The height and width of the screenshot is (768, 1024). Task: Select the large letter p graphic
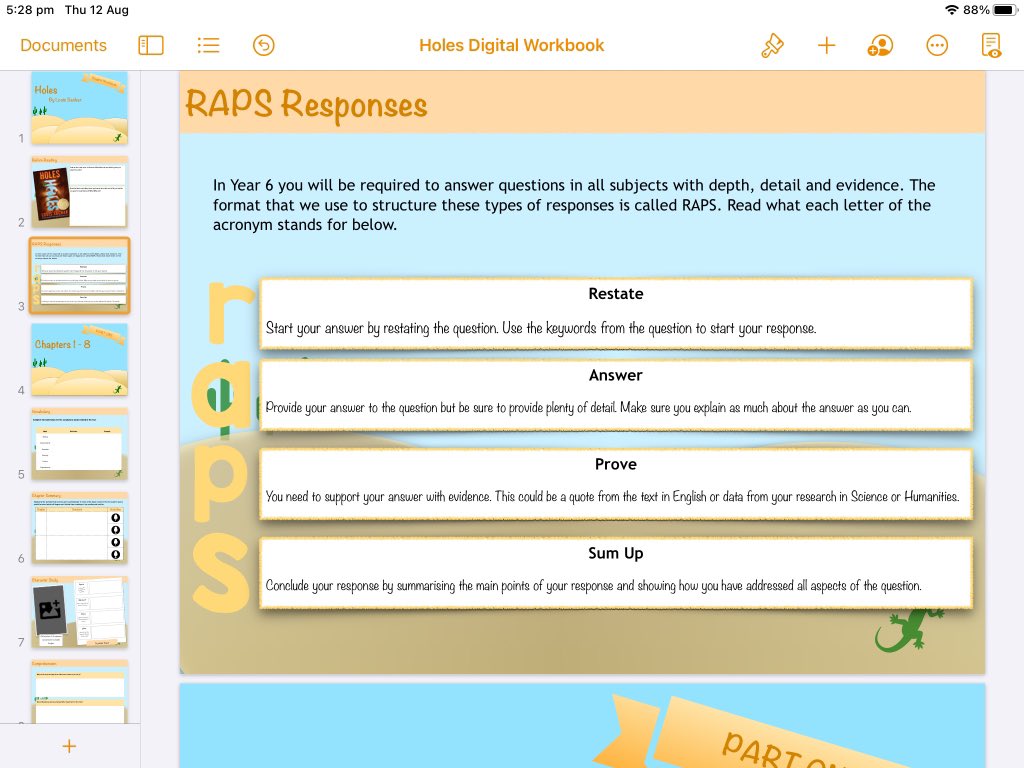tap(221, 482)
